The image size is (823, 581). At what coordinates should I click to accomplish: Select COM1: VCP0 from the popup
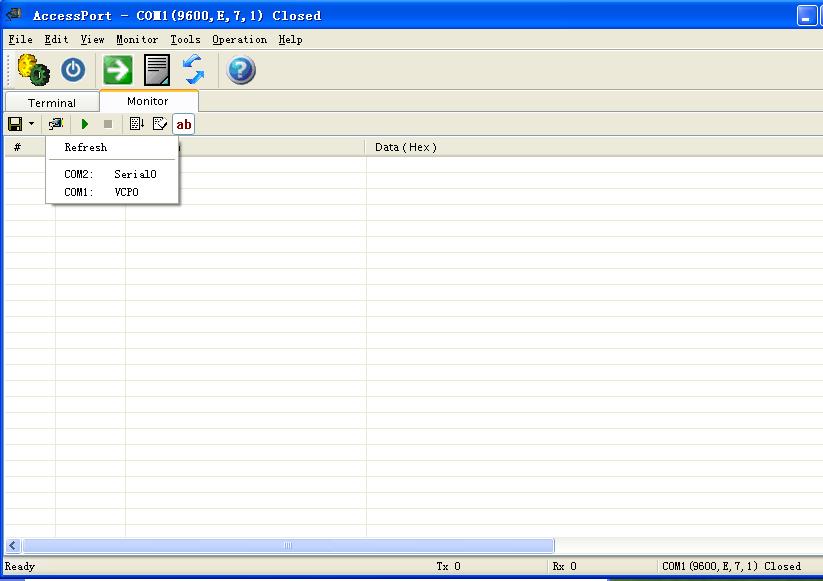(x=102, y=192)
